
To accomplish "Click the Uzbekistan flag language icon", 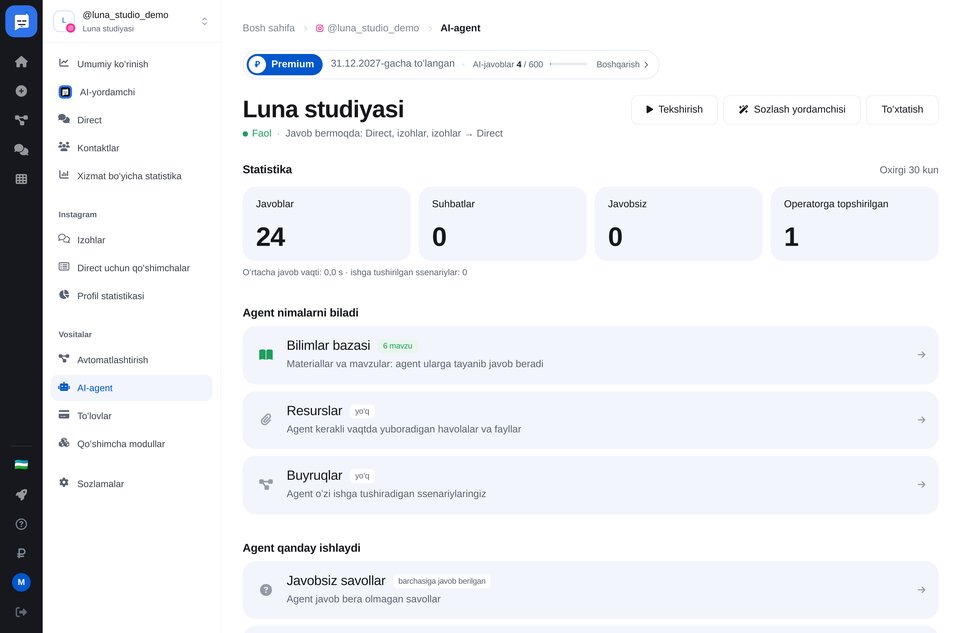I will pos(21,465).
